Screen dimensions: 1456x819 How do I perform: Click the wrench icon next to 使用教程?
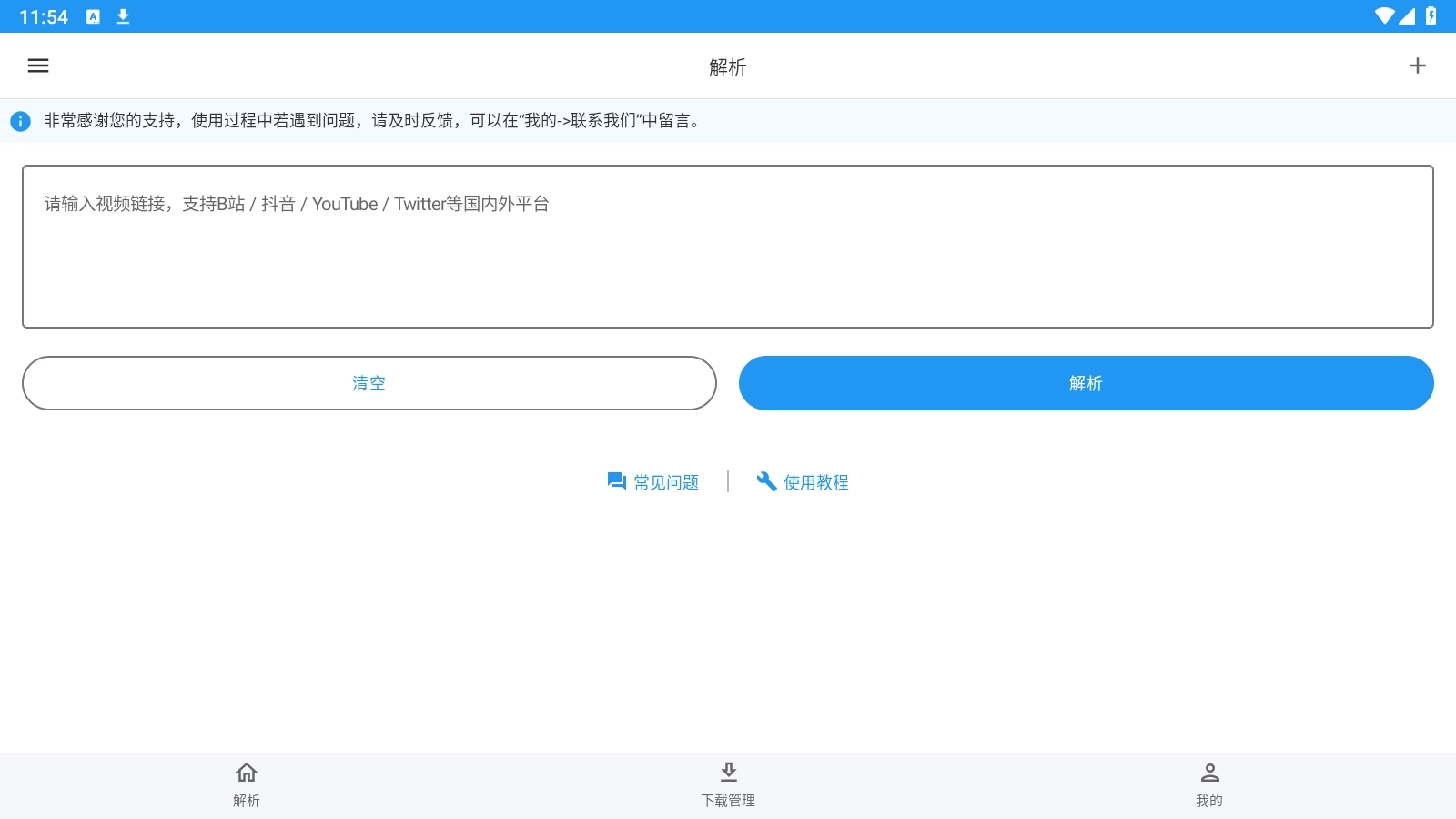[x=765, y=481]
